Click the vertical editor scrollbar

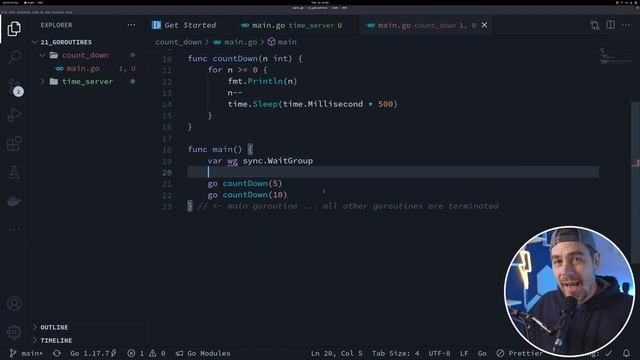pos(636,182)
